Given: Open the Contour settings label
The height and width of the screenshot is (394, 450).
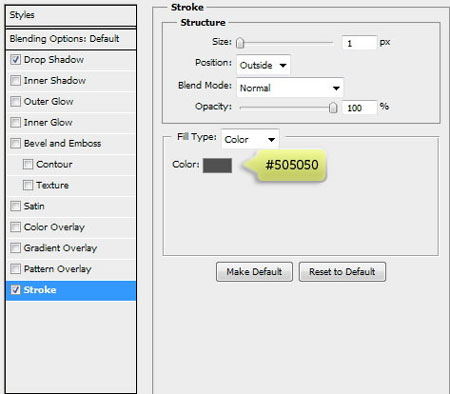Looking at the screenshot, I should pyautogui.click(x=54, y=164).
